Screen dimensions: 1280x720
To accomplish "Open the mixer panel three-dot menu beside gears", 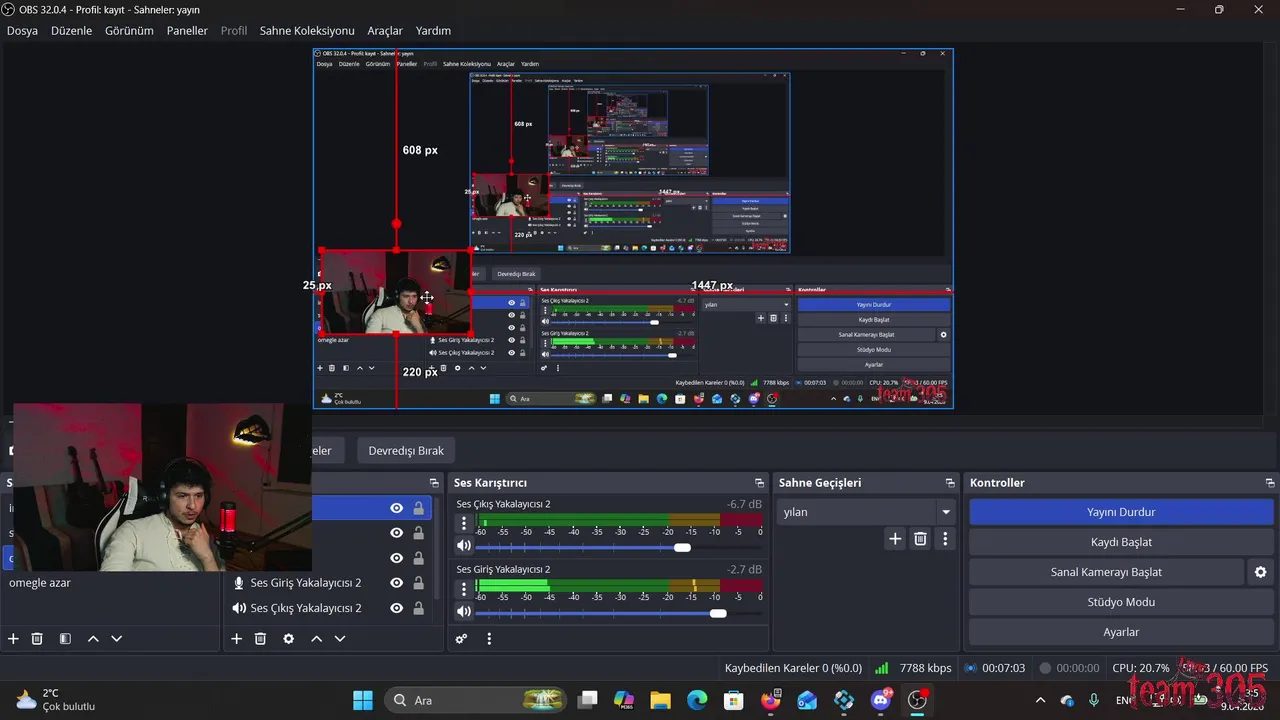I will click(x=489, y=638).
